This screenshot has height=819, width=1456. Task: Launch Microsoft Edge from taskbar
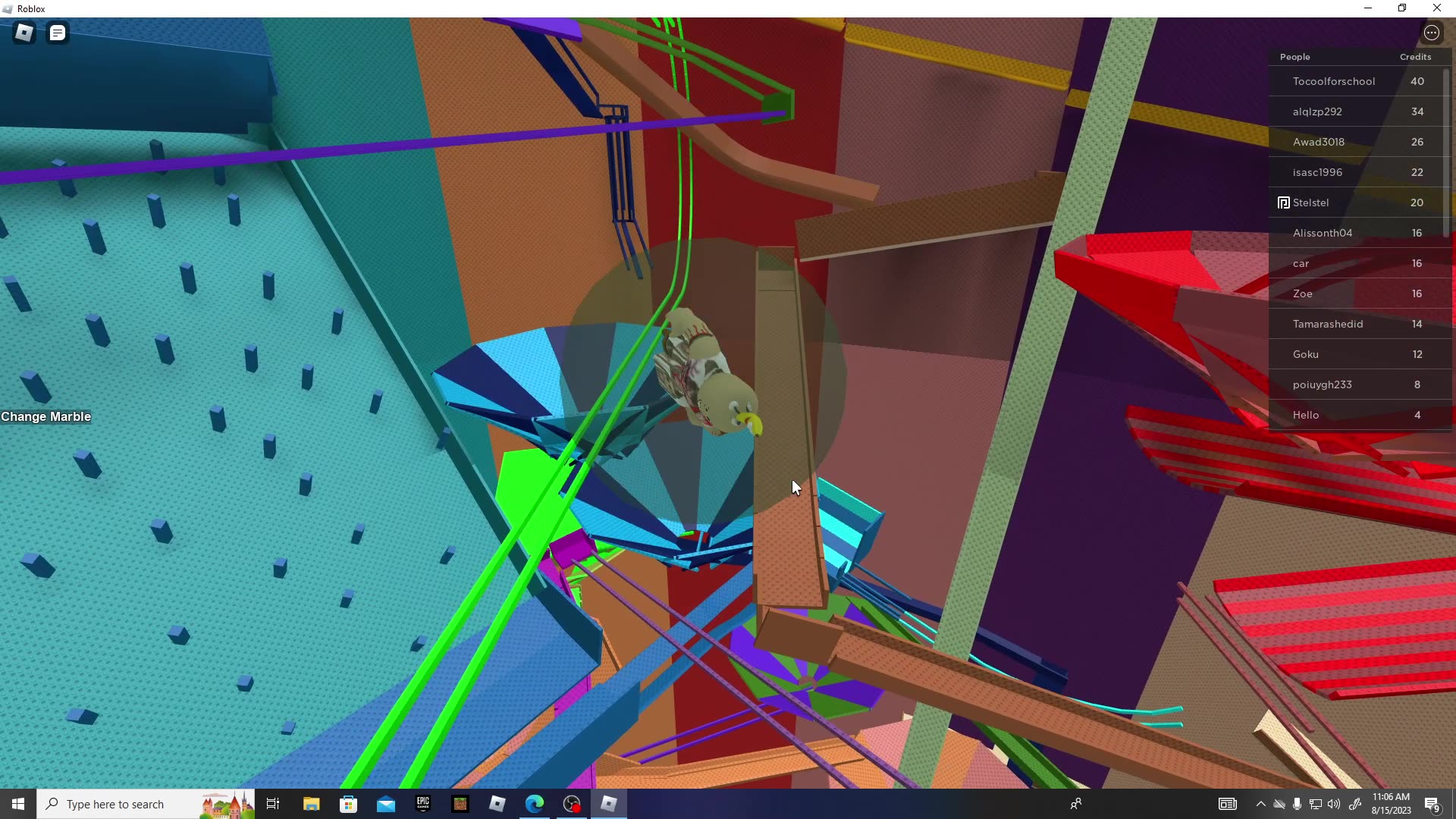(x=535, y=804)
